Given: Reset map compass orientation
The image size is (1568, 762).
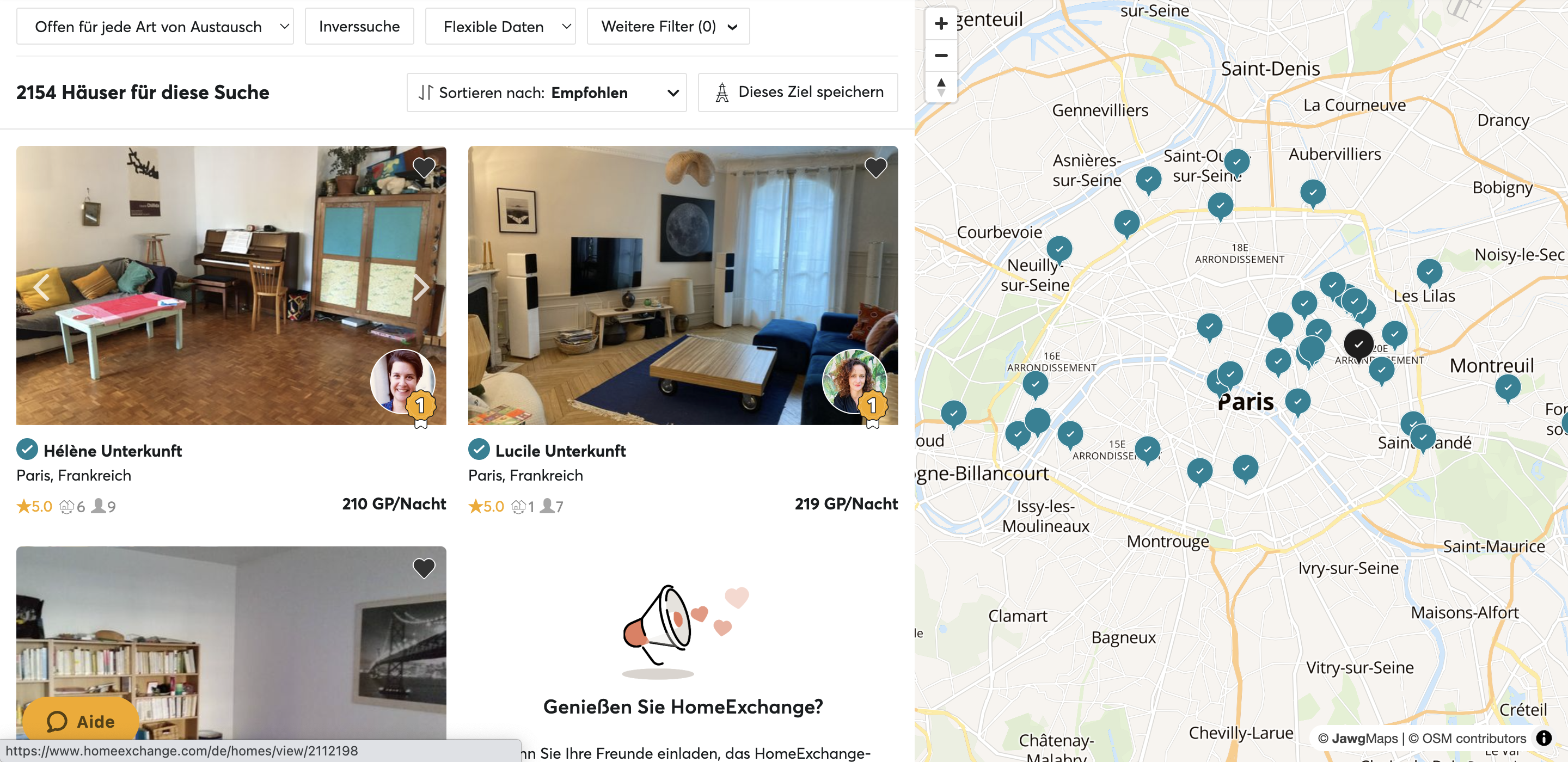Looking at the screenshot, I should 941,87.
